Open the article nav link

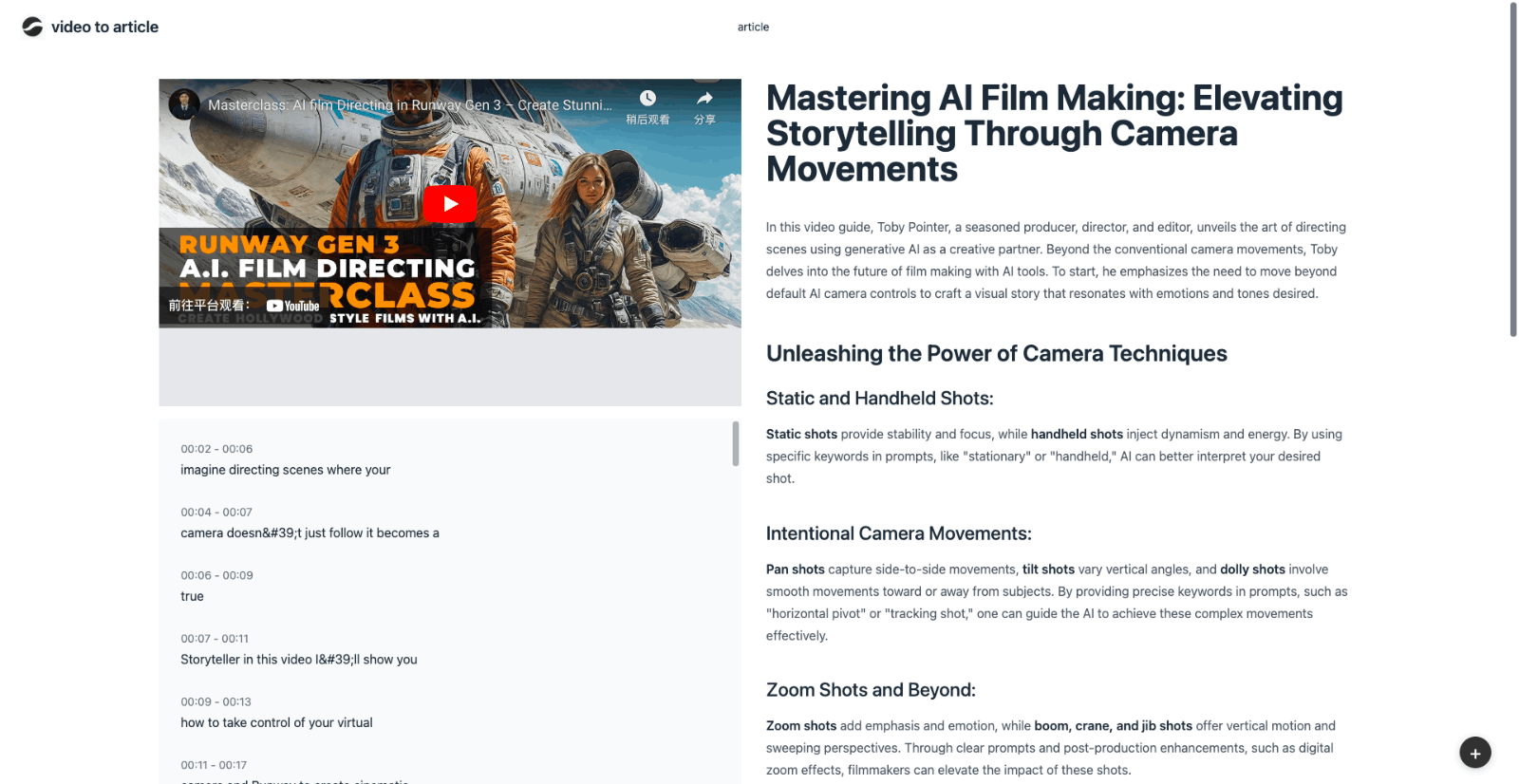(x=753, y=27)
